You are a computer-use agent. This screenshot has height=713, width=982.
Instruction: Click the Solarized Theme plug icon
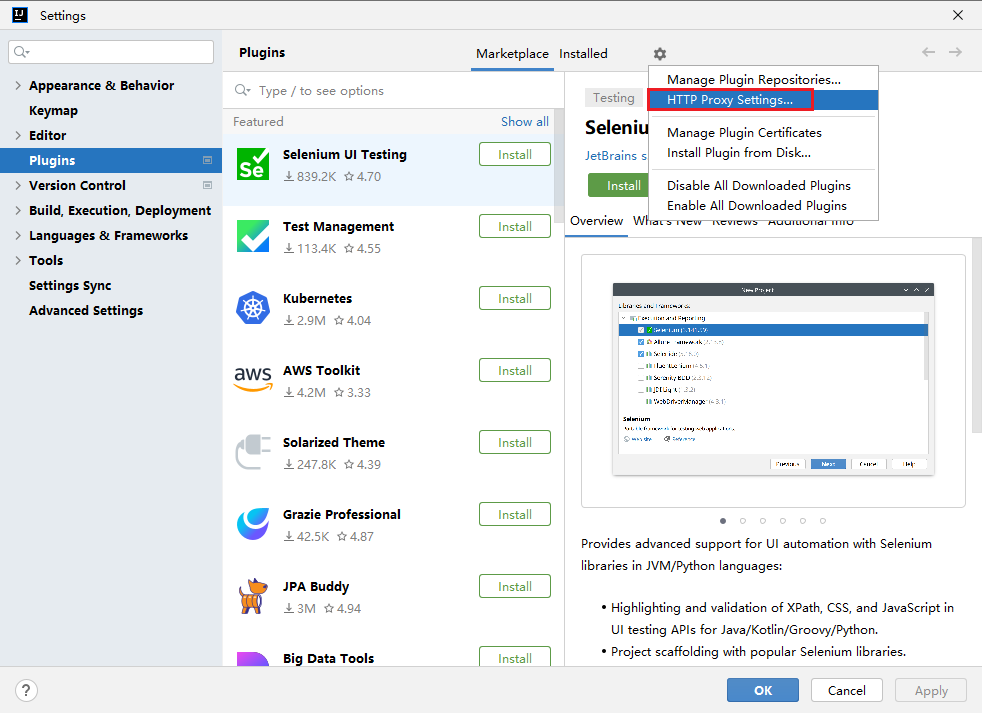coord(253,452)
